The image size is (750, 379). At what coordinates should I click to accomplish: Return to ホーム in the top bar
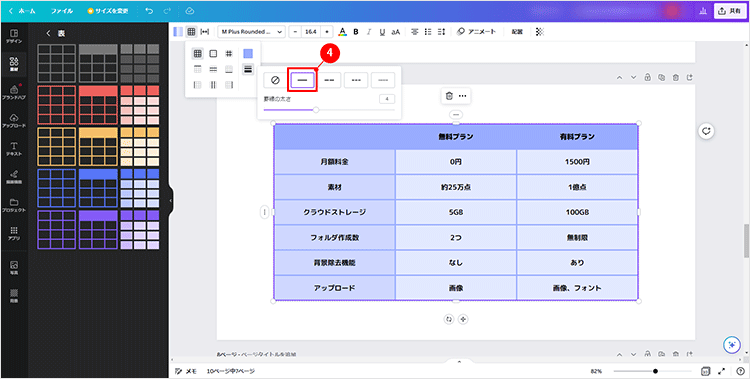[21, 11]
